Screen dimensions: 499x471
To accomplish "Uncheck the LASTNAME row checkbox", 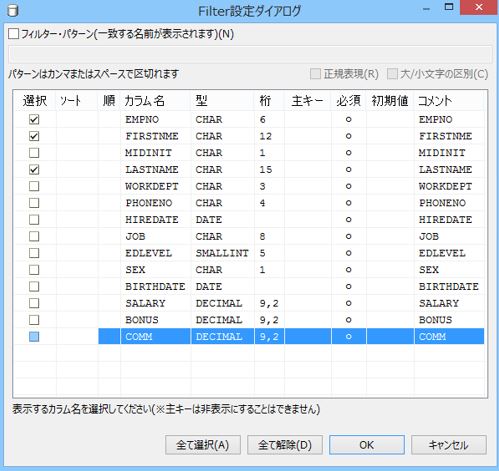I will (x=34, y=170).
